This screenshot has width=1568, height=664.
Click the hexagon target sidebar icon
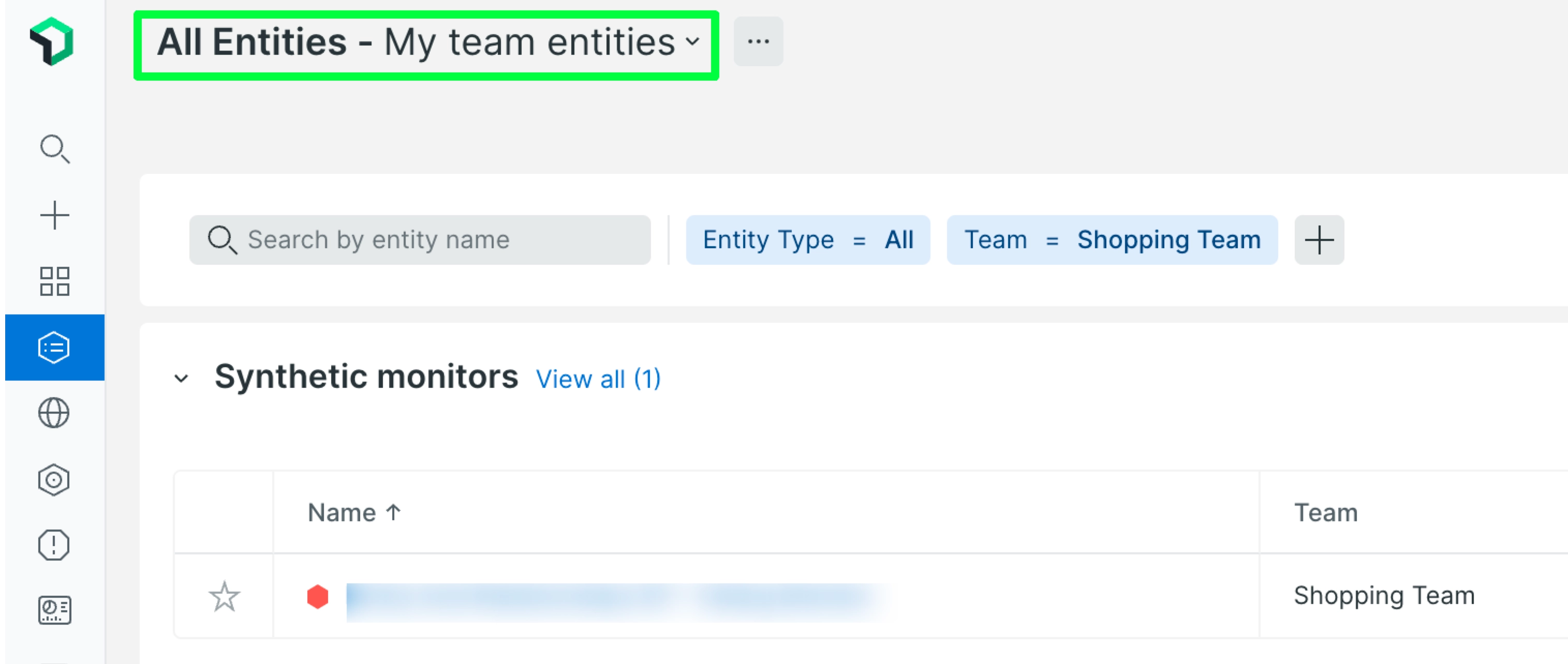click(54, 480)
